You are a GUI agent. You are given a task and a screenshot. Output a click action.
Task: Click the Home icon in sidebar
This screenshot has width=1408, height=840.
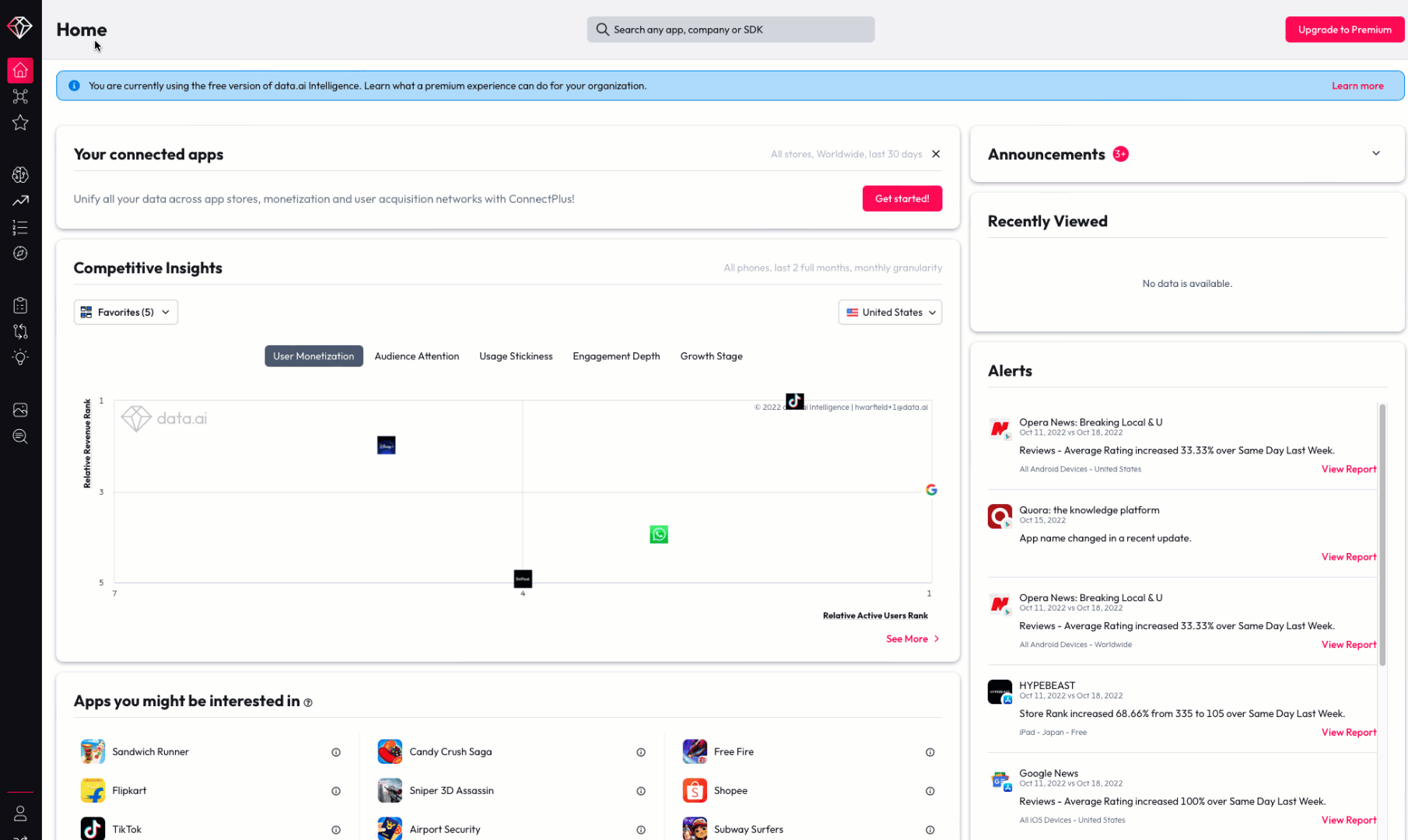click(20, 70)
